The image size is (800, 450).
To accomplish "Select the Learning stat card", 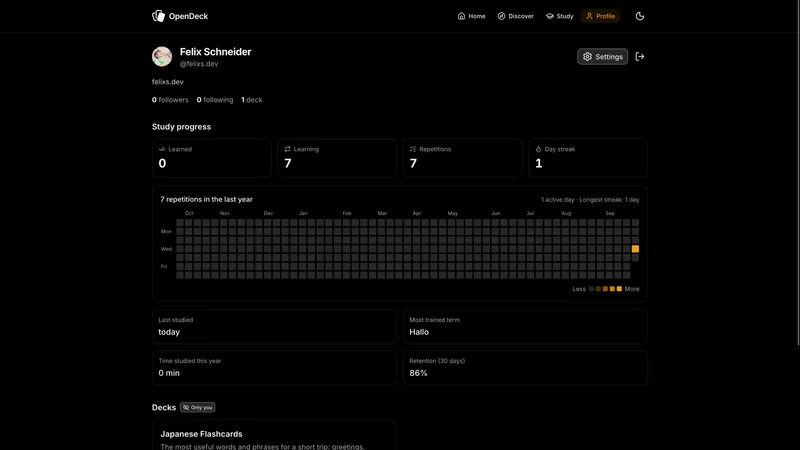I will pyautogui.click(x=337, y=158).
